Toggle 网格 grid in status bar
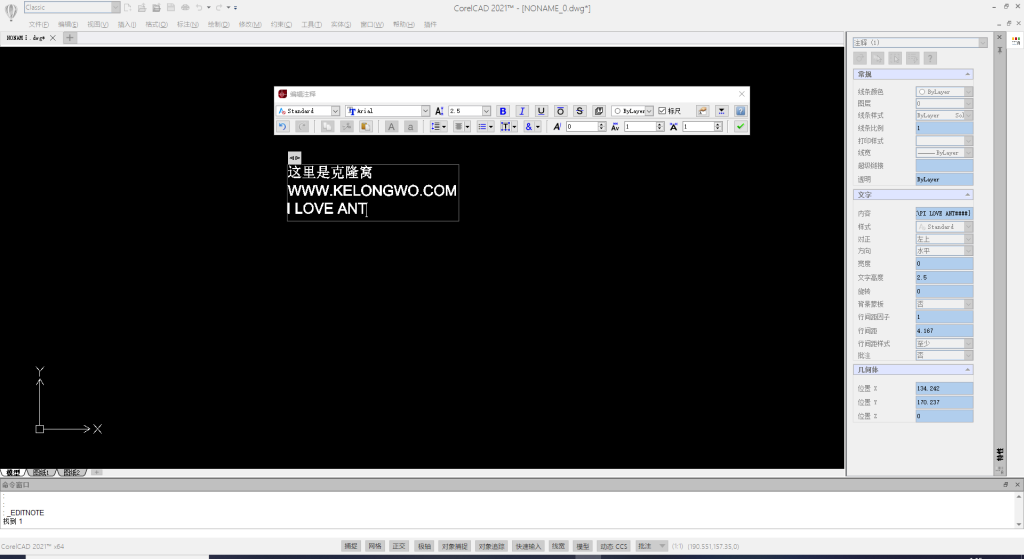 coord(375,546)
